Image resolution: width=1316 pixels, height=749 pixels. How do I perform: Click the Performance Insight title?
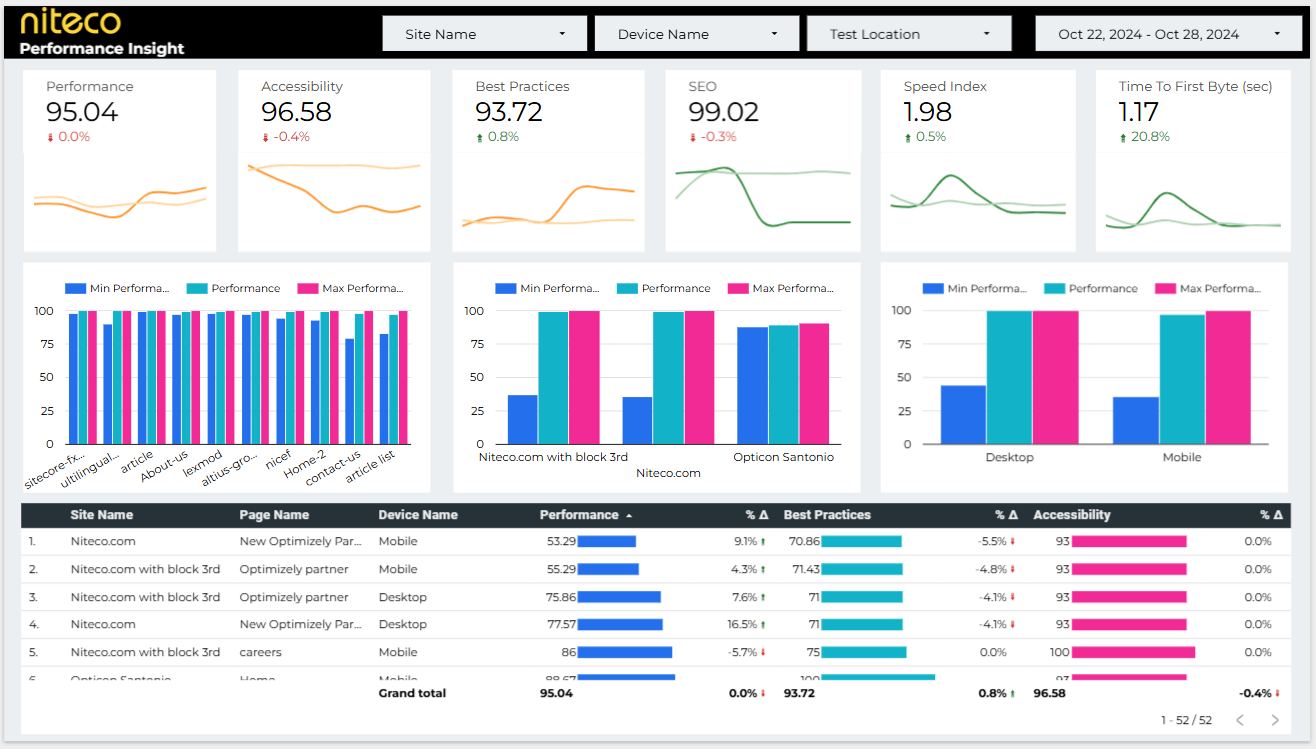coord(102,48)
